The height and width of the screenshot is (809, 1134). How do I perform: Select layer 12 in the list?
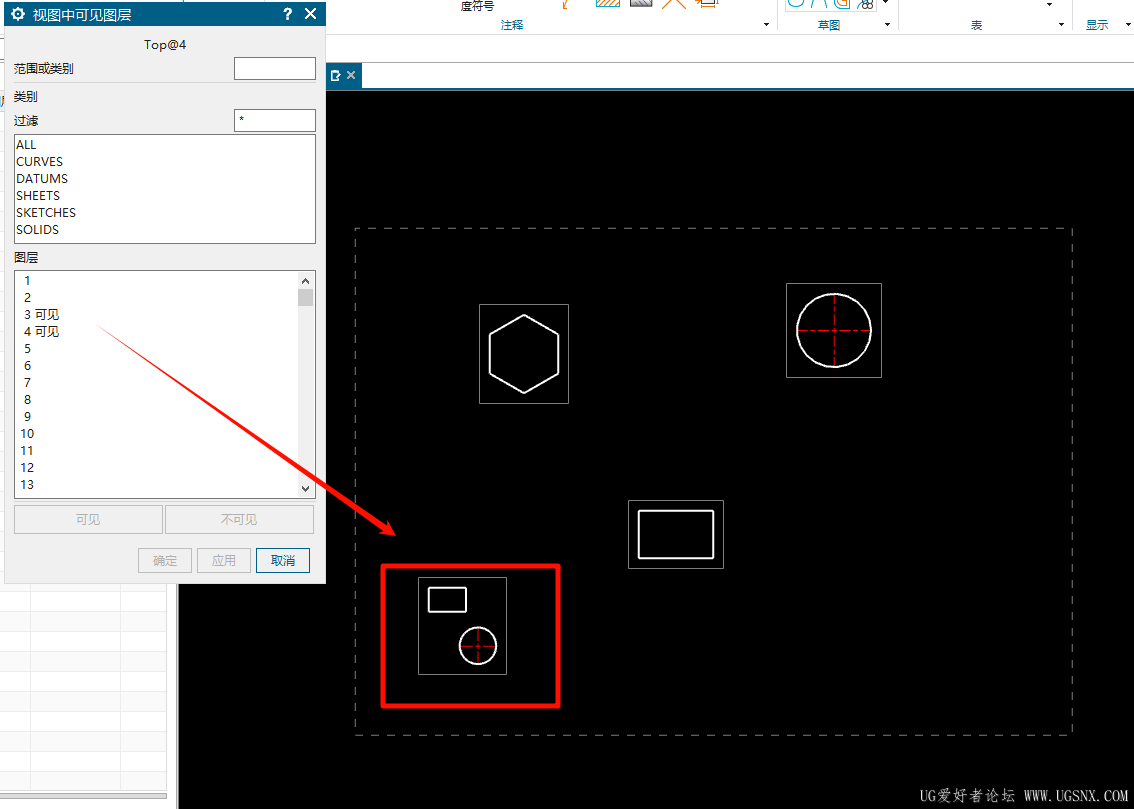pos(155,468)
